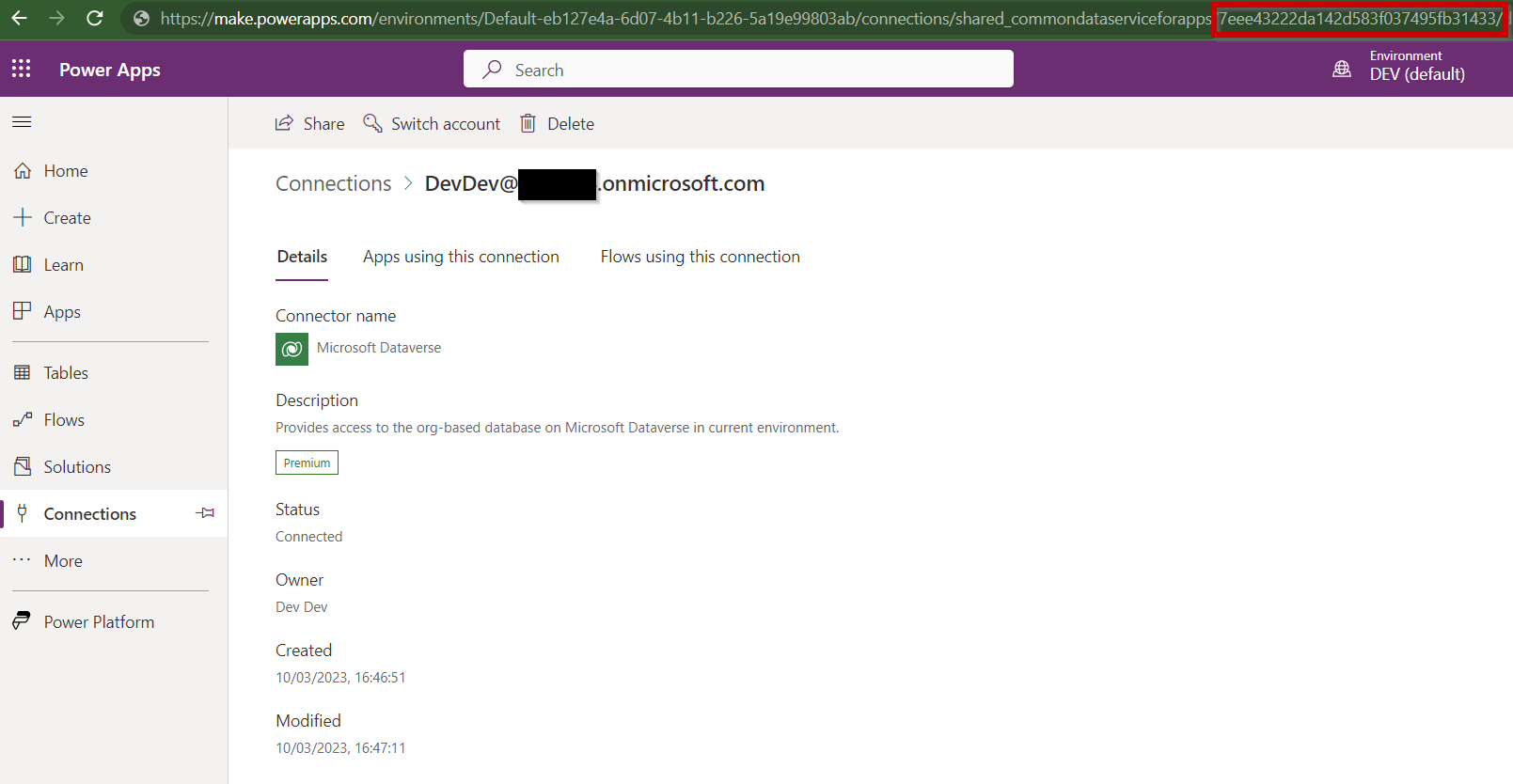This screenshot has height=784, width=1513.
Task: Select Connections in the left navigation
Action: [x=114, y=513]
